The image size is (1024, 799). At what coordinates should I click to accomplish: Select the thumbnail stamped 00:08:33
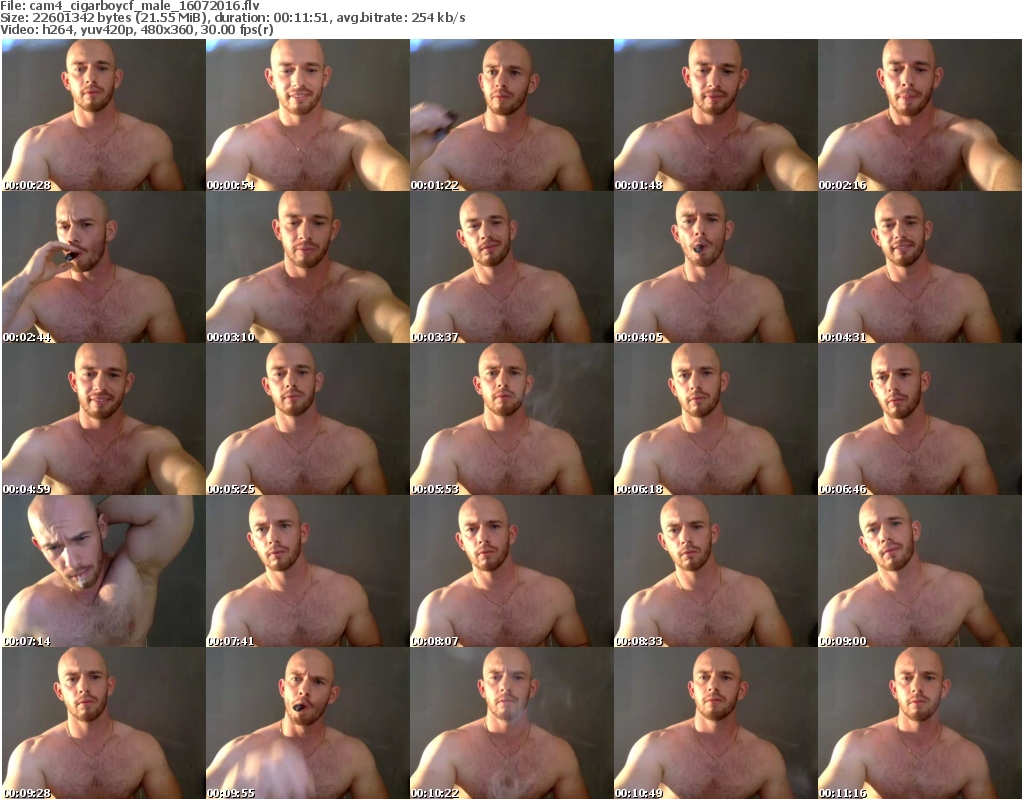(x=715, y=572)
